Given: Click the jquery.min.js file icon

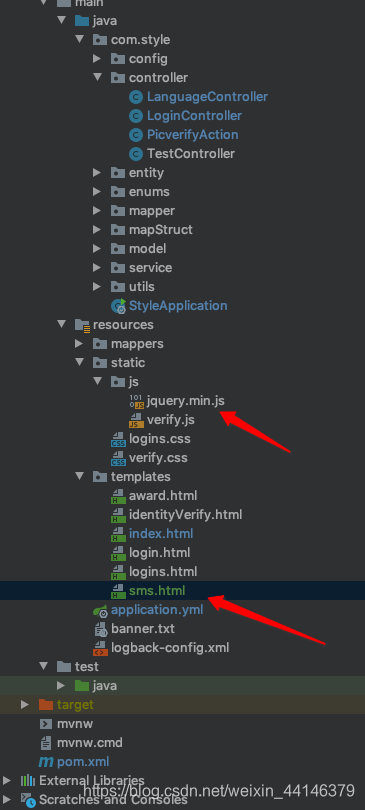Looking at the screenshot, I should [136, 401].
